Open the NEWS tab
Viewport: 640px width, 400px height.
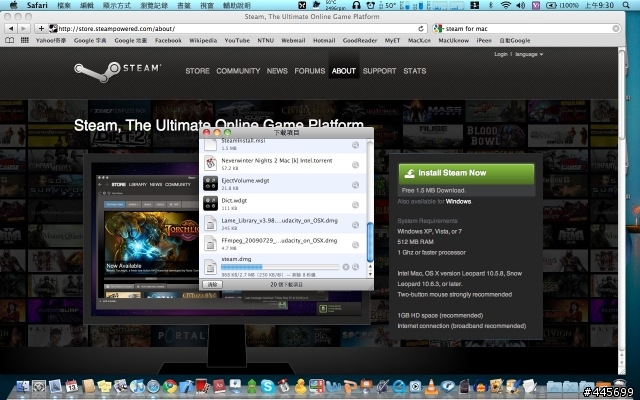pyautogui.click(x=277, y=71)
